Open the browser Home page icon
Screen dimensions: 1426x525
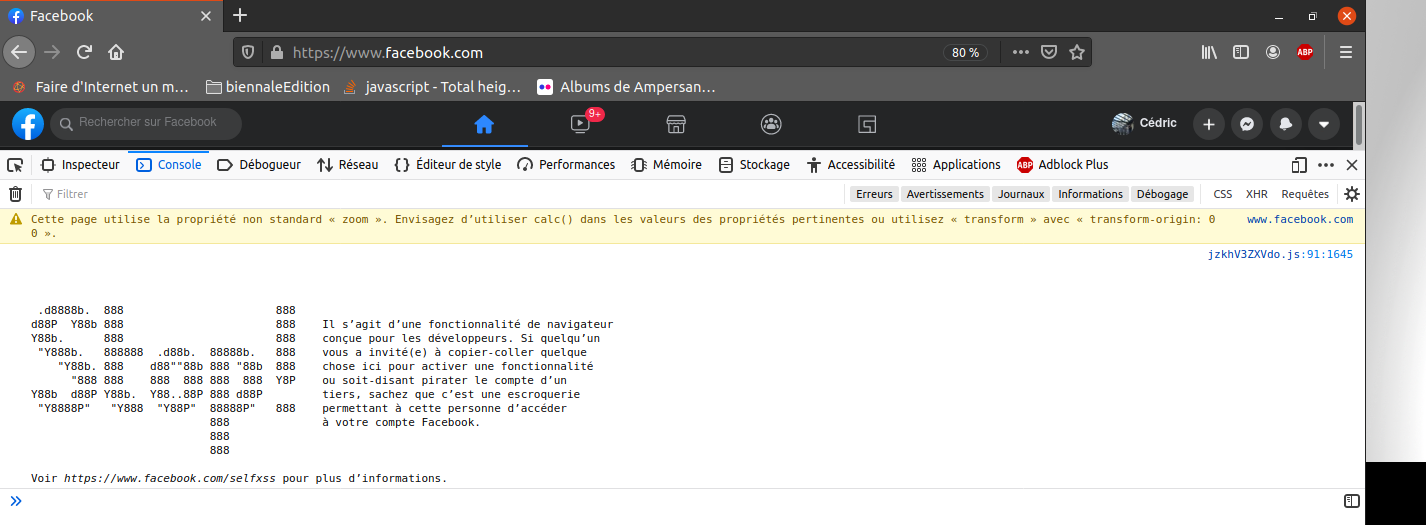(x=116, y=52)
